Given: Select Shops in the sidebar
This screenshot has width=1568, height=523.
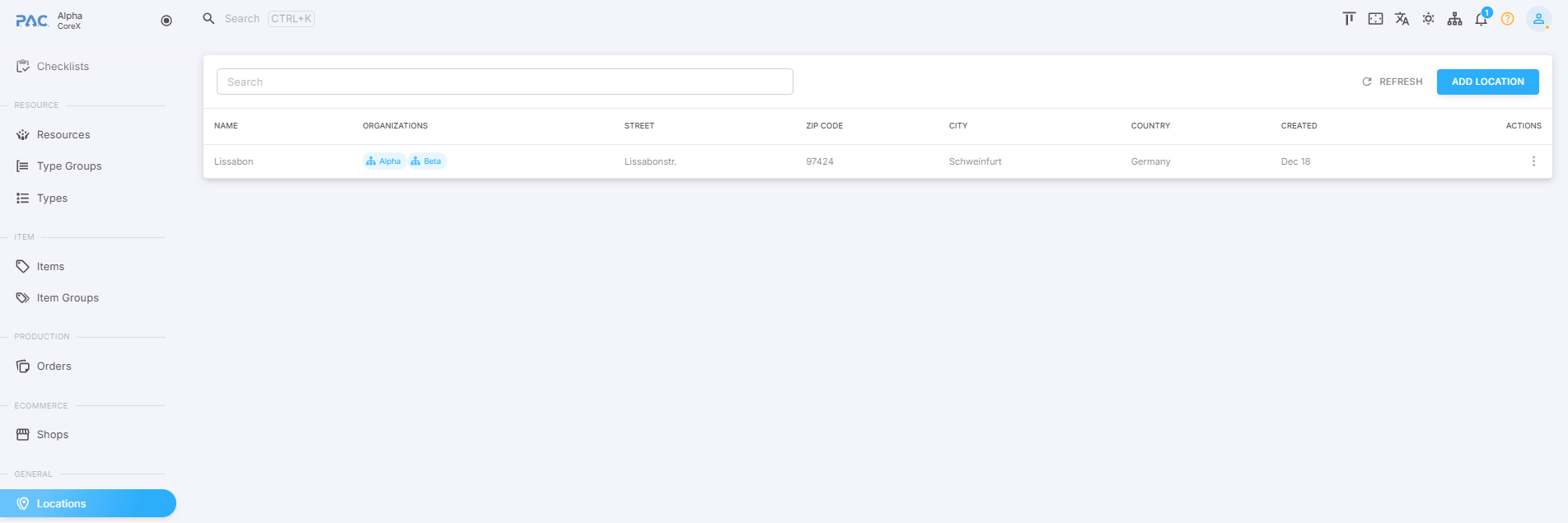Looking at the screenshot, I should tap(52, 435).
